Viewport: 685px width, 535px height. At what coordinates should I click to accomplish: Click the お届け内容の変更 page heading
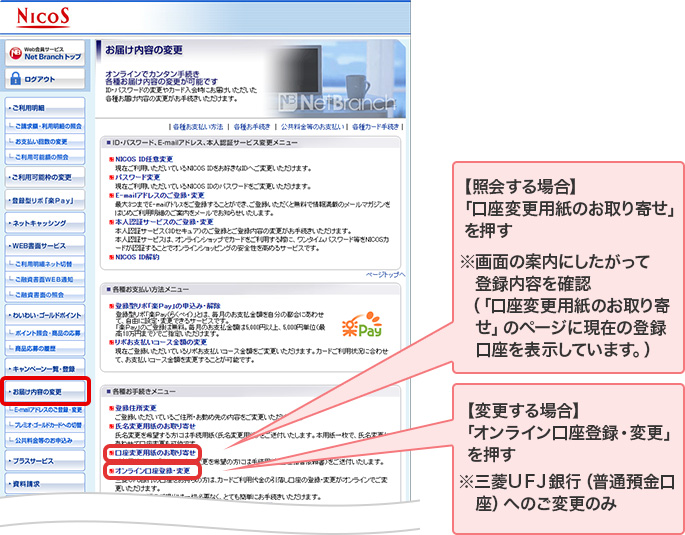point(144,50)
